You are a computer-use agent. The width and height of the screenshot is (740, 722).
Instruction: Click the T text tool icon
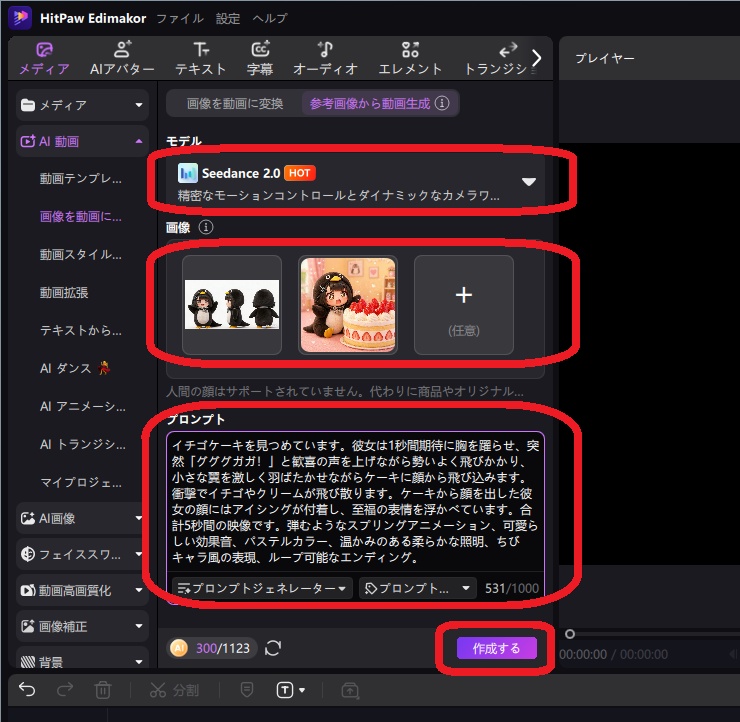285,690
